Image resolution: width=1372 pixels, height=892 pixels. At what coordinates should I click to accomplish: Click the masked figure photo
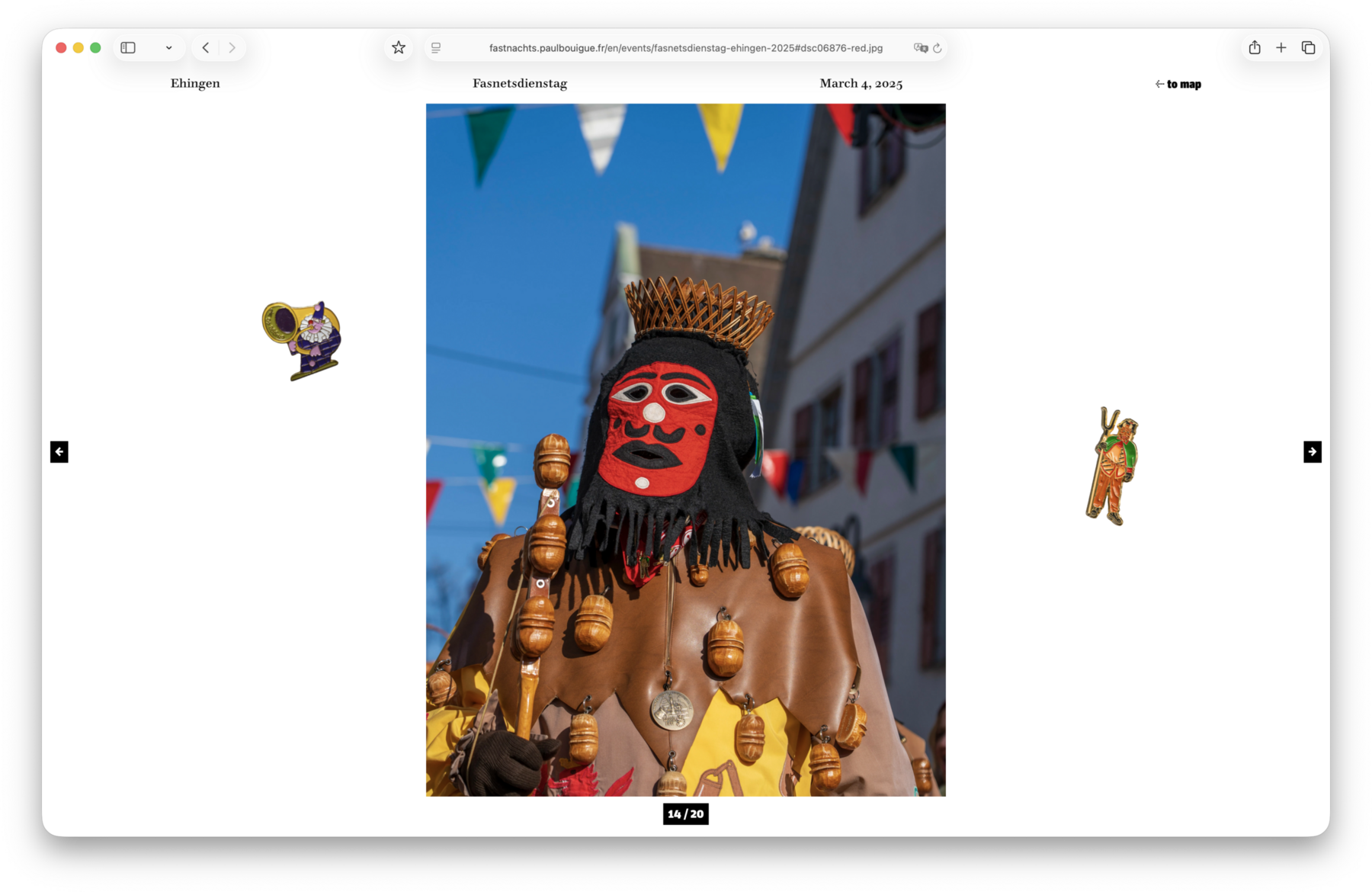[x=685, y=450]
